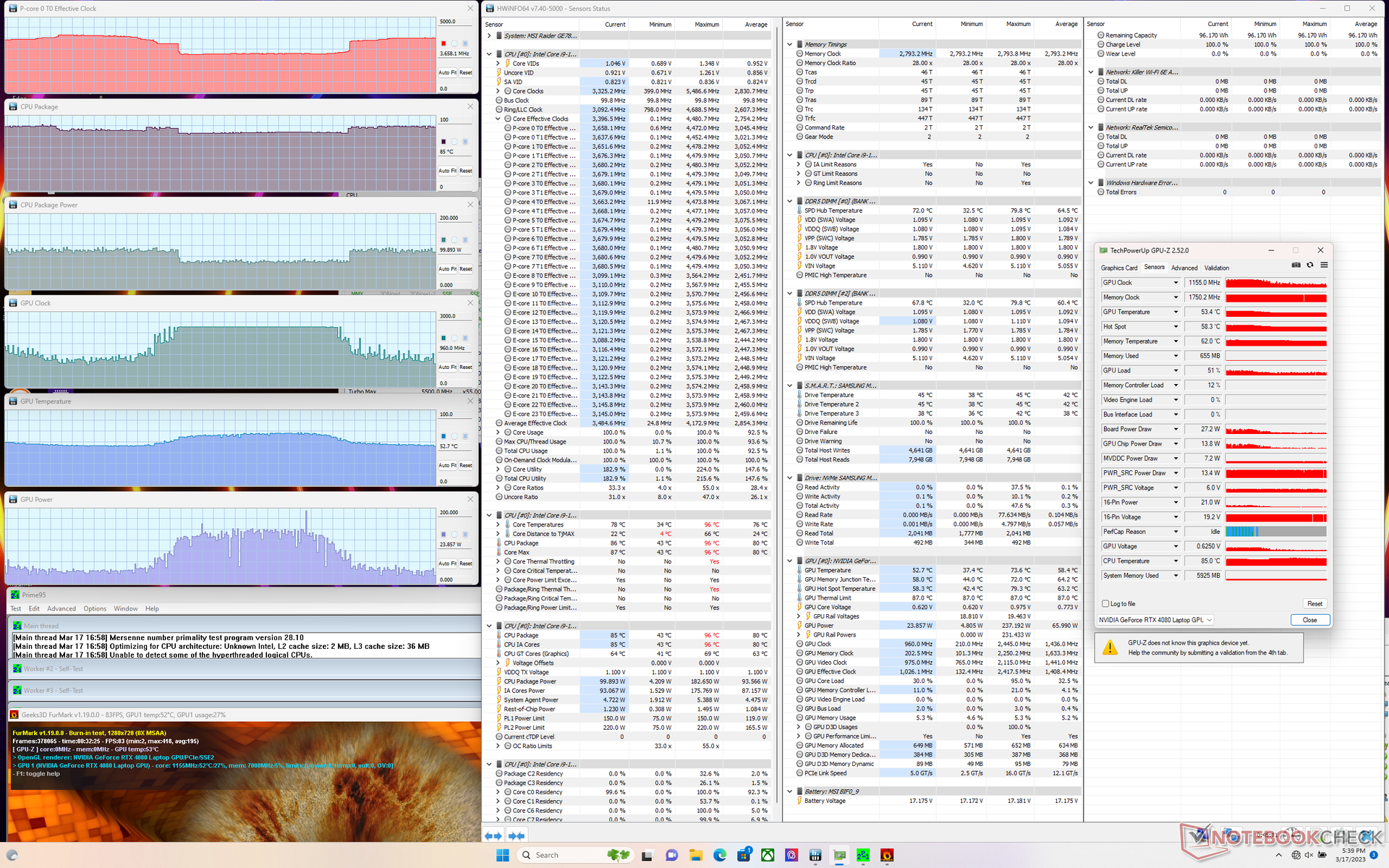Enable the Log to file checkbox
The height and width of the screenshot is (868, 1389).
click(x=1105, y=603)
